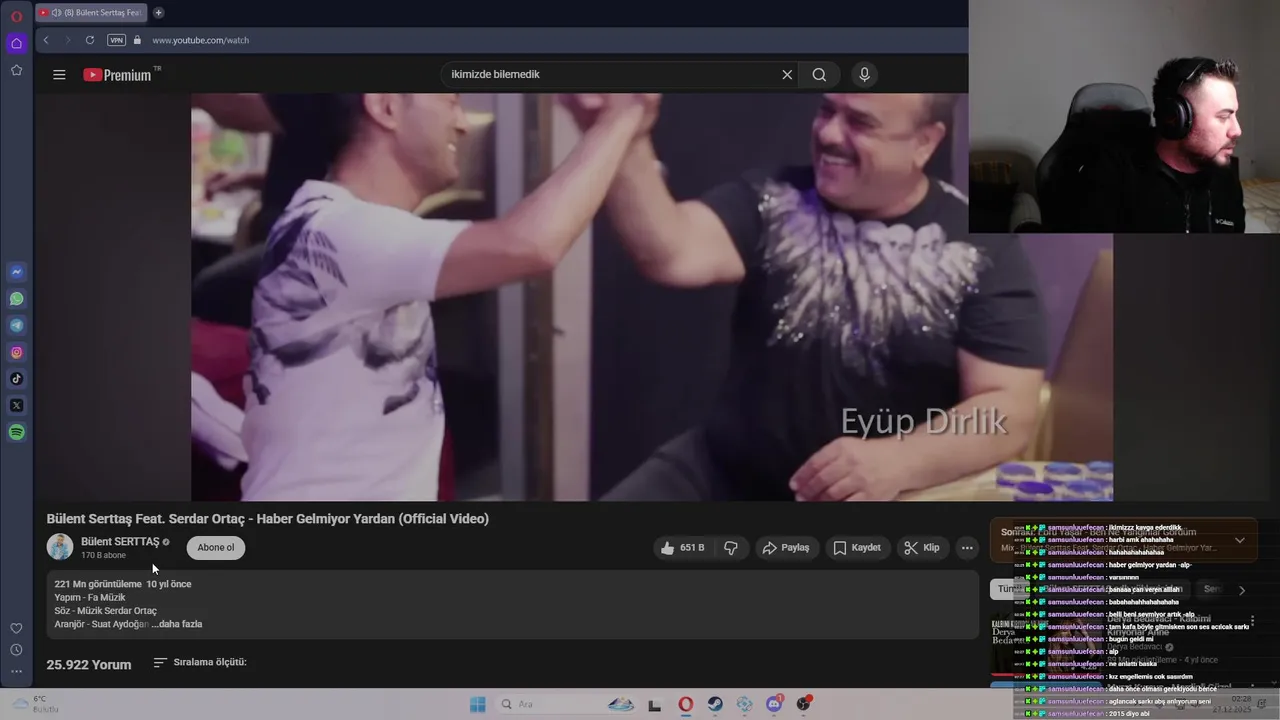
Task: Save video with Kaydet button
Action: click(x=857, y=548)
